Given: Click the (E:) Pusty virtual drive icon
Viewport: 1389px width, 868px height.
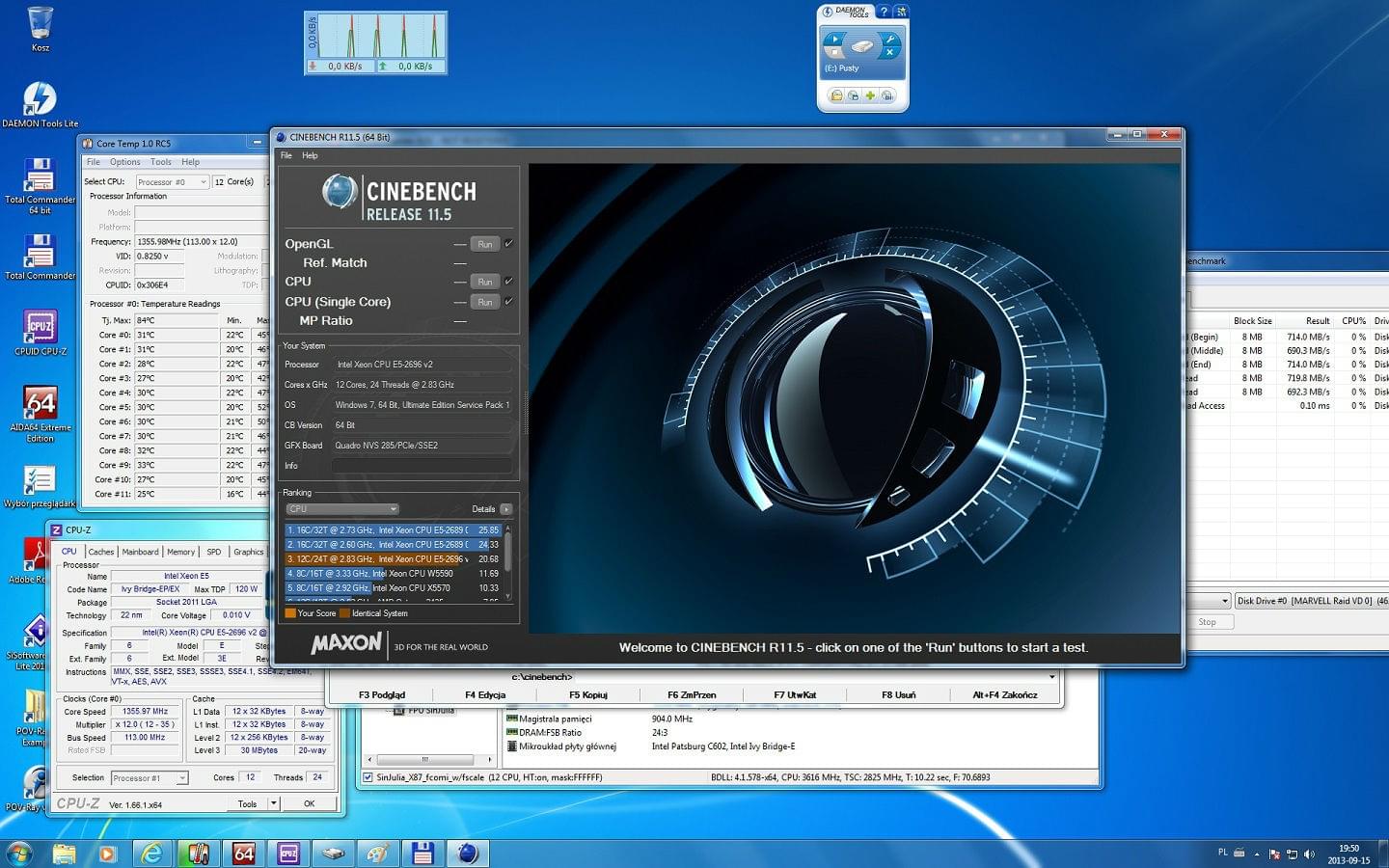Looking at the screenshot, I should 861,46.
